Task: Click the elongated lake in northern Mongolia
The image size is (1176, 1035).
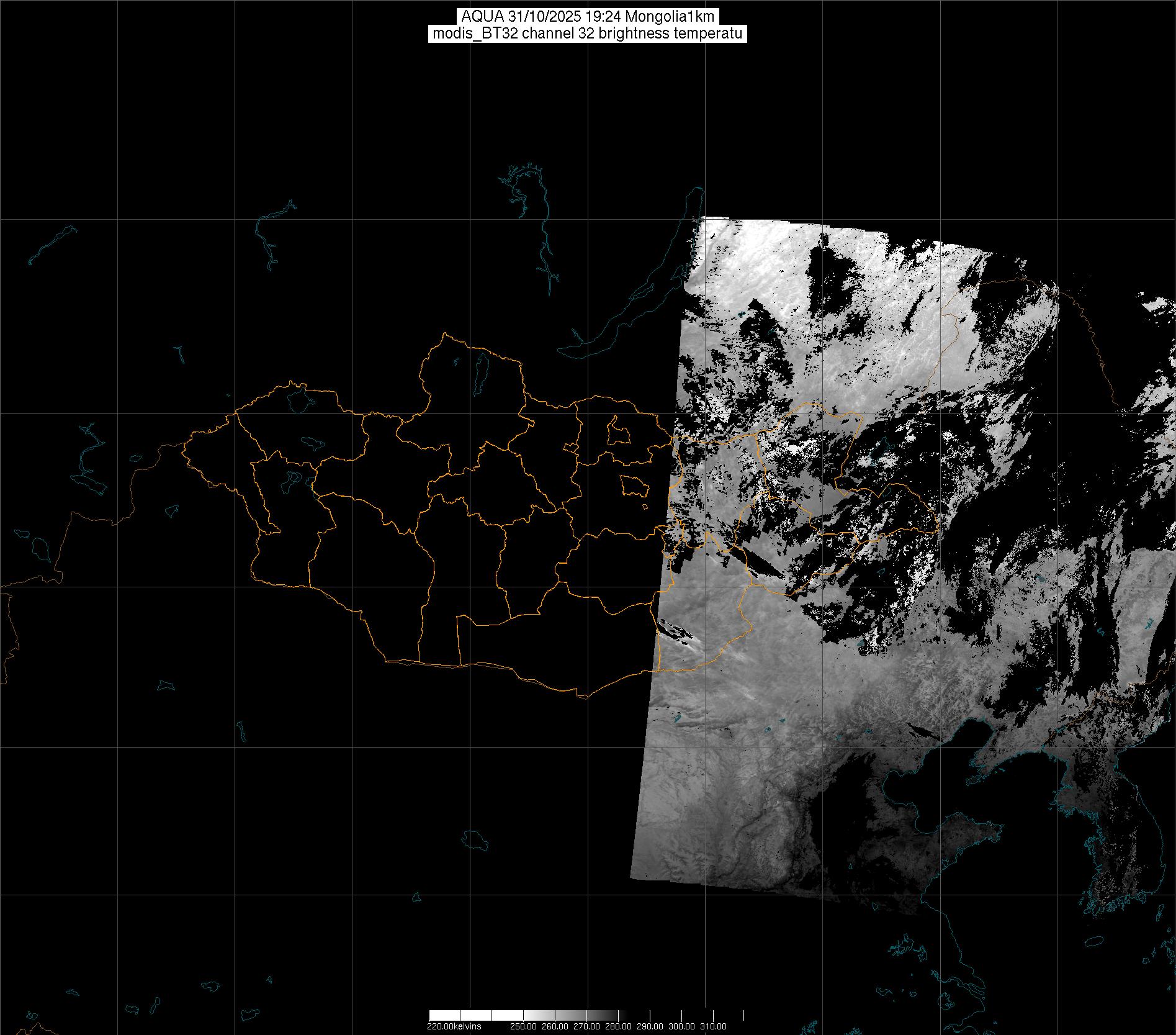Action: tap(480, 371)
